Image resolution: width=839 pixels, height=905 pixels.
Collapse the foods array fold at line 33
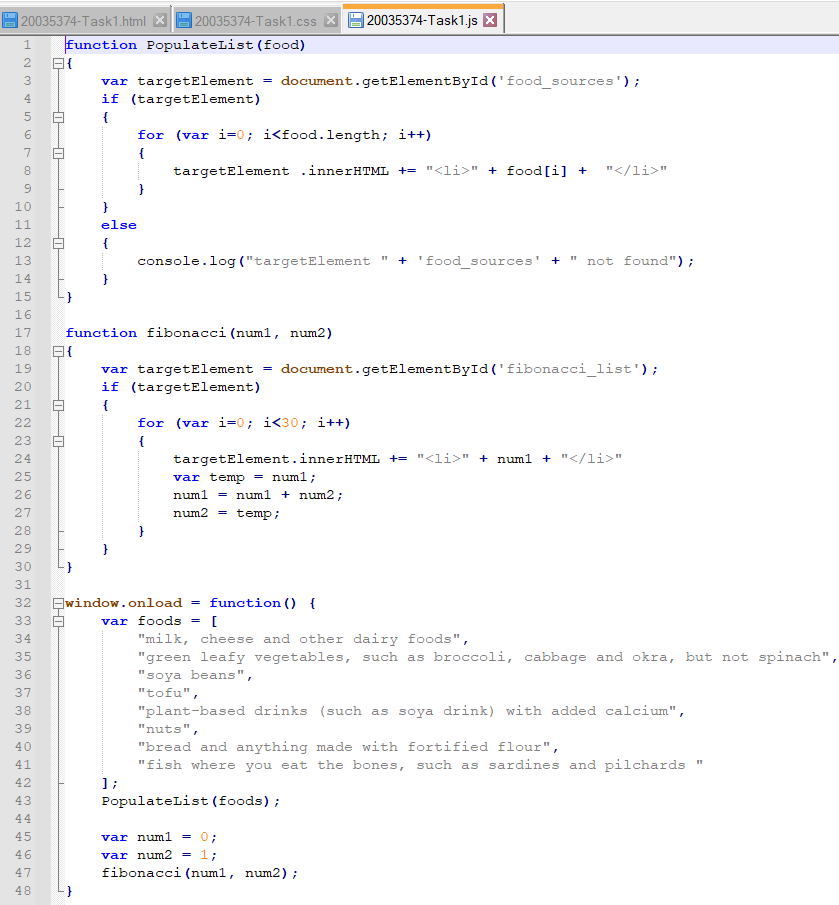58,622
